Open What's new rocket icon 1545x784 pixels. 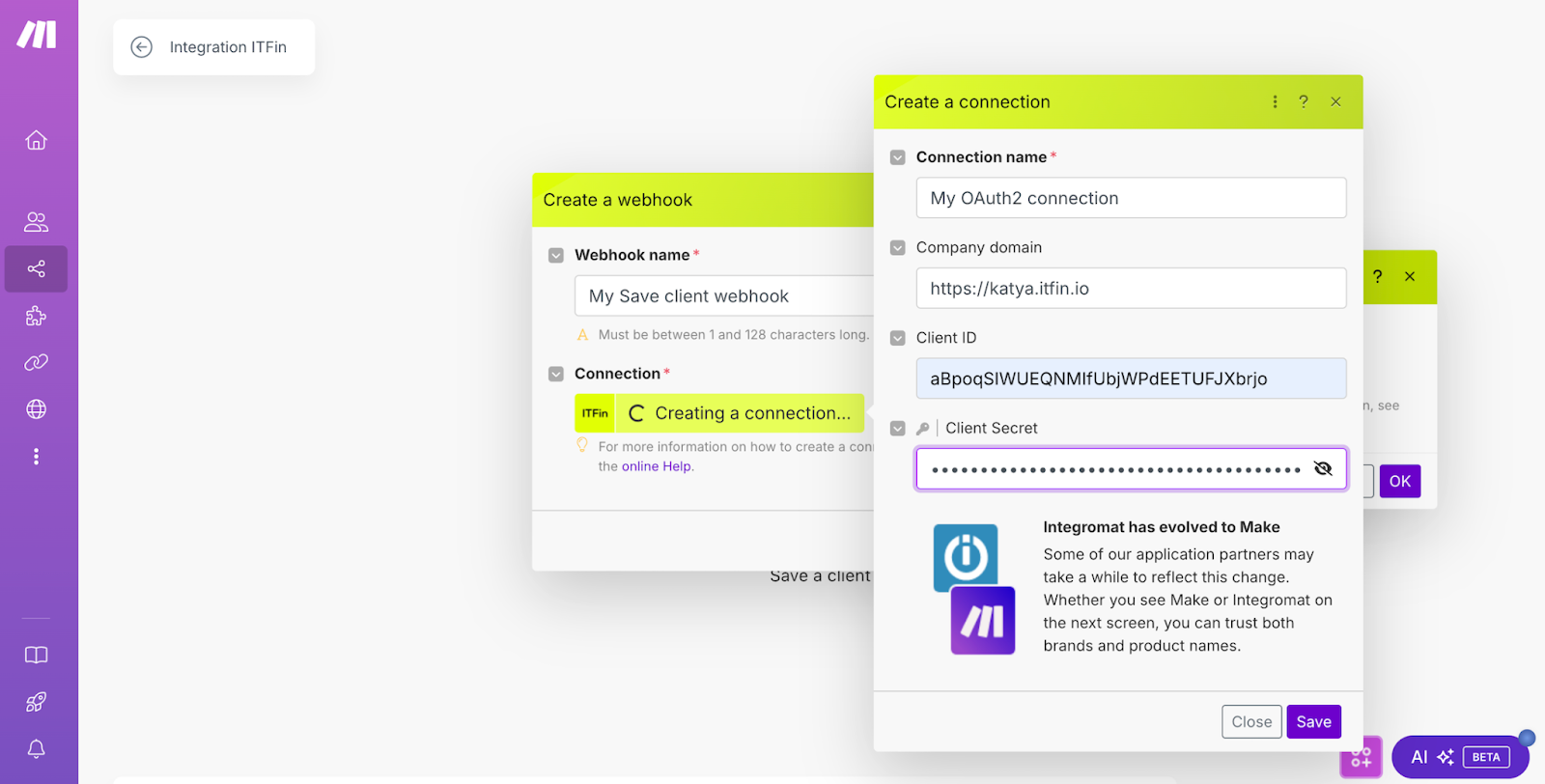[36, 702]
